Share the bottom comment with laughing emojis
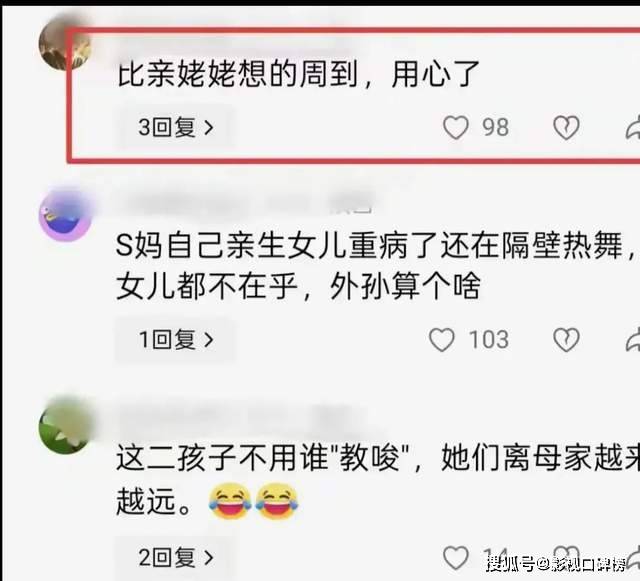Screen dimensions: 640x581 633,558
